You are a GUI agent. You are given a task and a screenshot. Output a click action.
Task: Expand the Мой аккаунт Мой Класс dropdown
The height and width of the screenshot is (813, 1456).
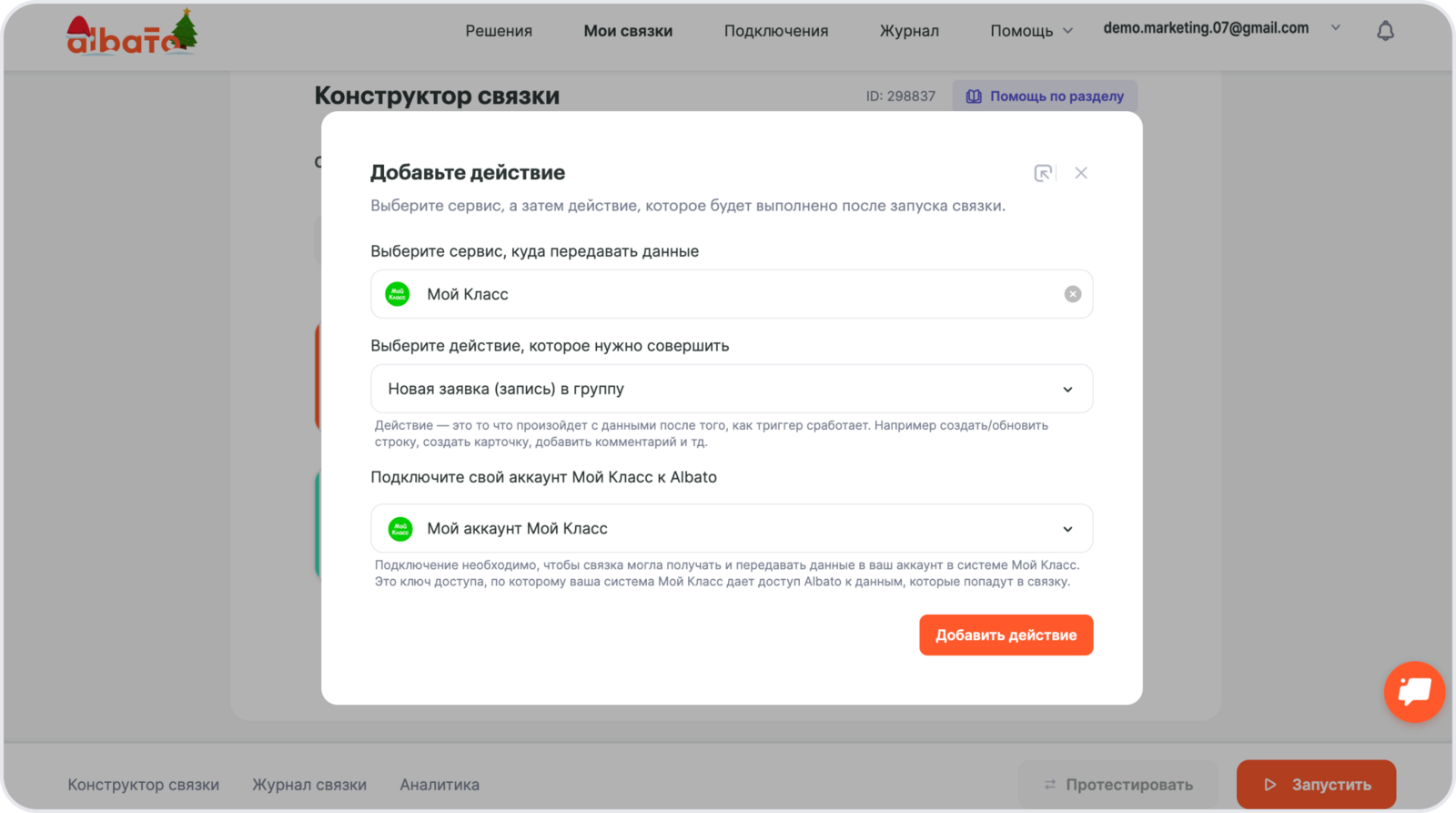(x=1067, y=529)
